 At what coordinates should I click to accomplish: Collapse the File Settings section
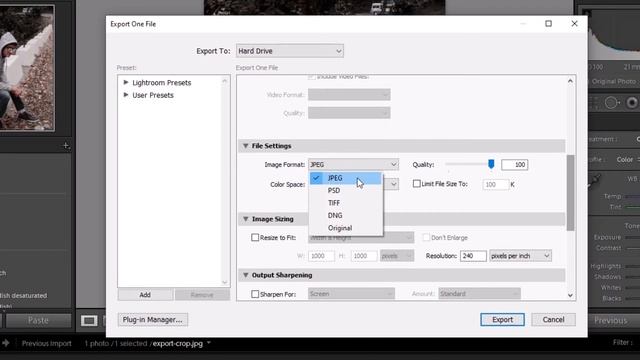tap(246, 146)
